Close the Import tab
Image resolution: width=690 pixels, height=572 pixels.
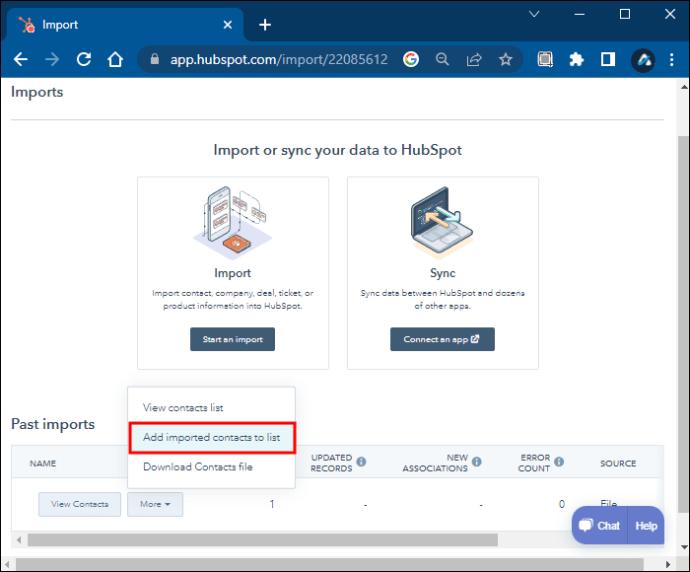228,25
